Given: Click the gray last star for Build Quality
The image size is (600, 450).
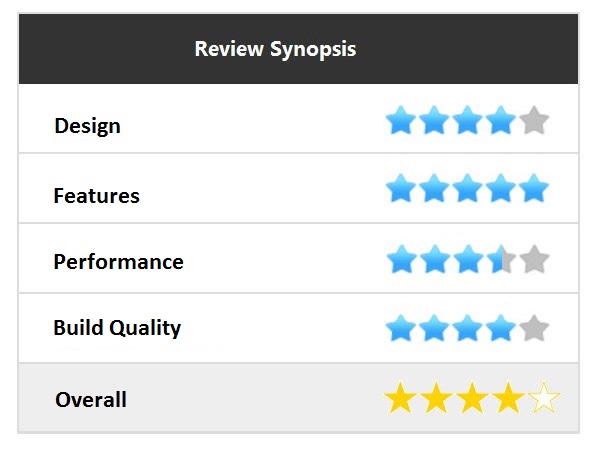Looking at the screenshot, I should (534, 328).
